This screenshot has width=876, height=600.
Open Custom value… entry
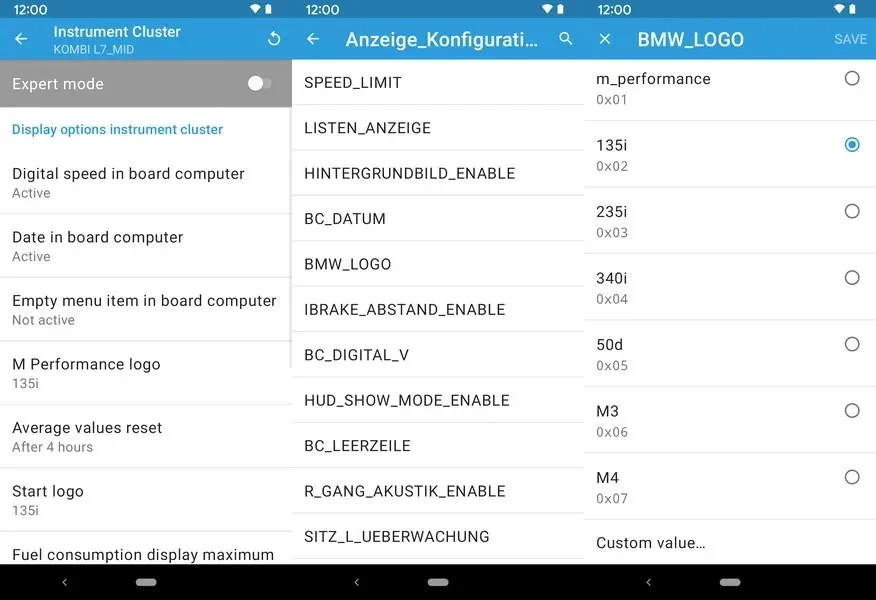click(730, 542)
